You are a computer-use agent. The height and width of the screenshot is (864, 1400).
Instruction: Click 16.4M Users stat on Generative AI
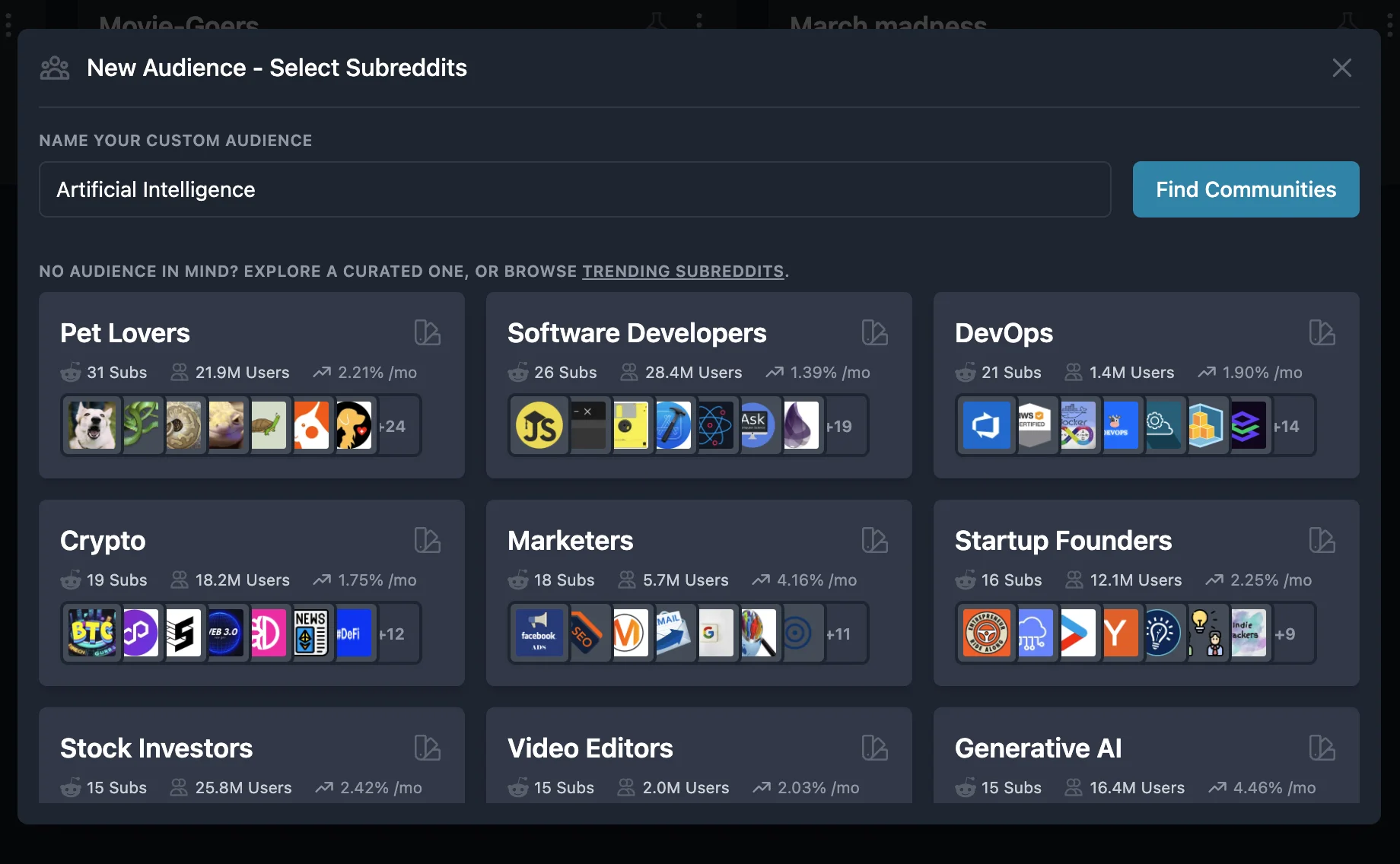pos(1125,788)
